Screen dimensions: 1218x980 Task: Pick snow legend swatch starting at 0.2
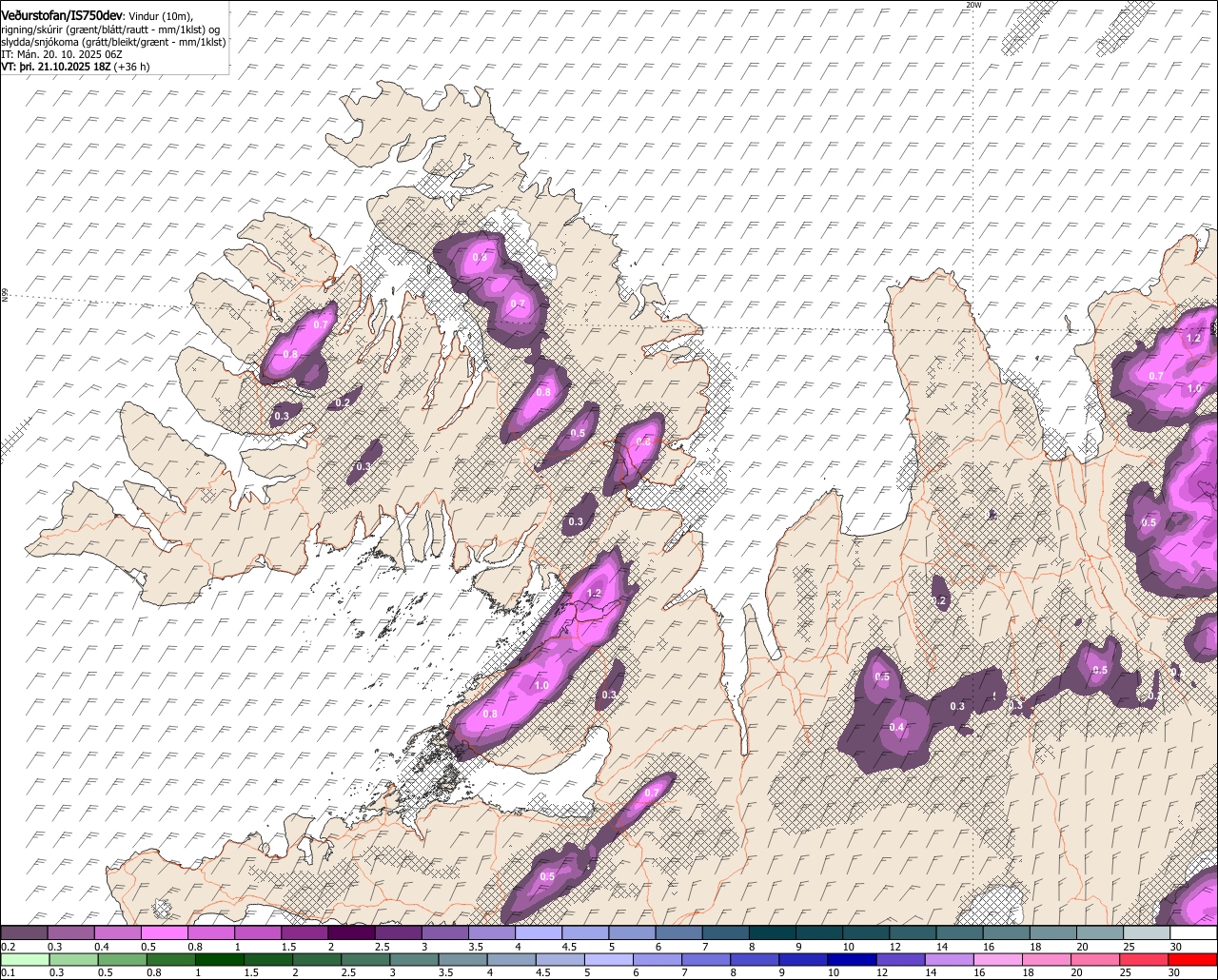[x=24, y=933]
